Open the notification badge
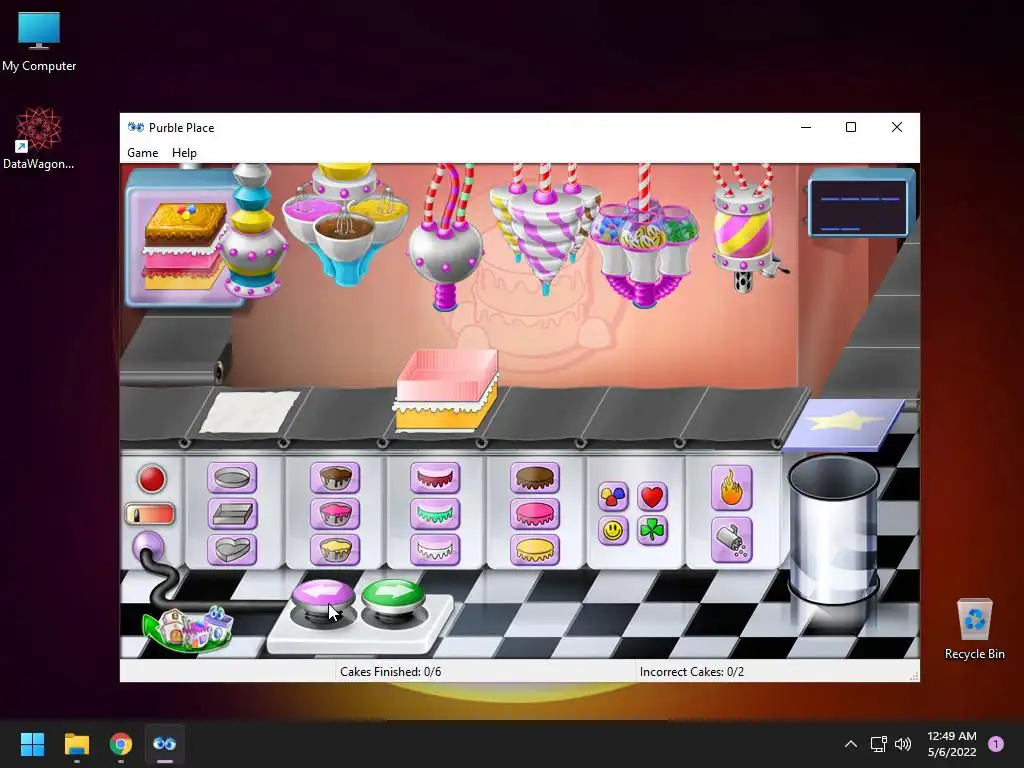Screen dimensions: 1024x768 (x=996, y=744)
